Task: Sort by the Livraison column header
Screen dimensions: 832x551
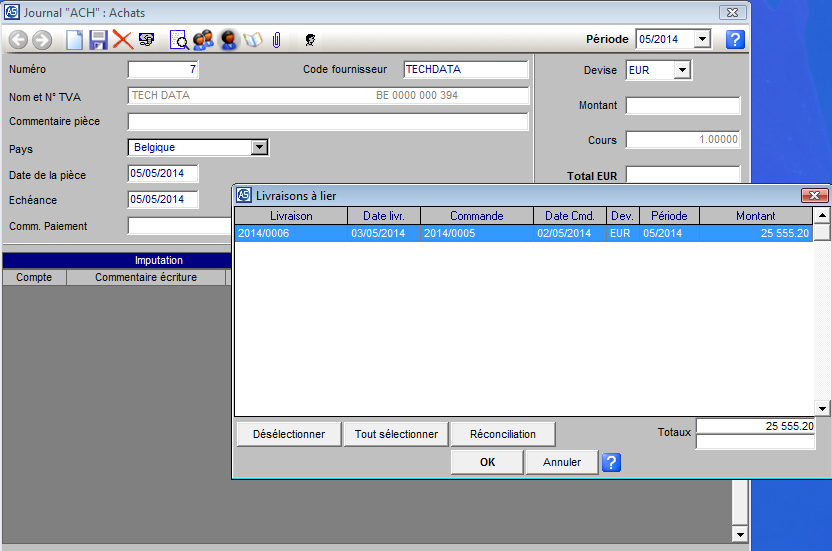Action: coord(291,216)
